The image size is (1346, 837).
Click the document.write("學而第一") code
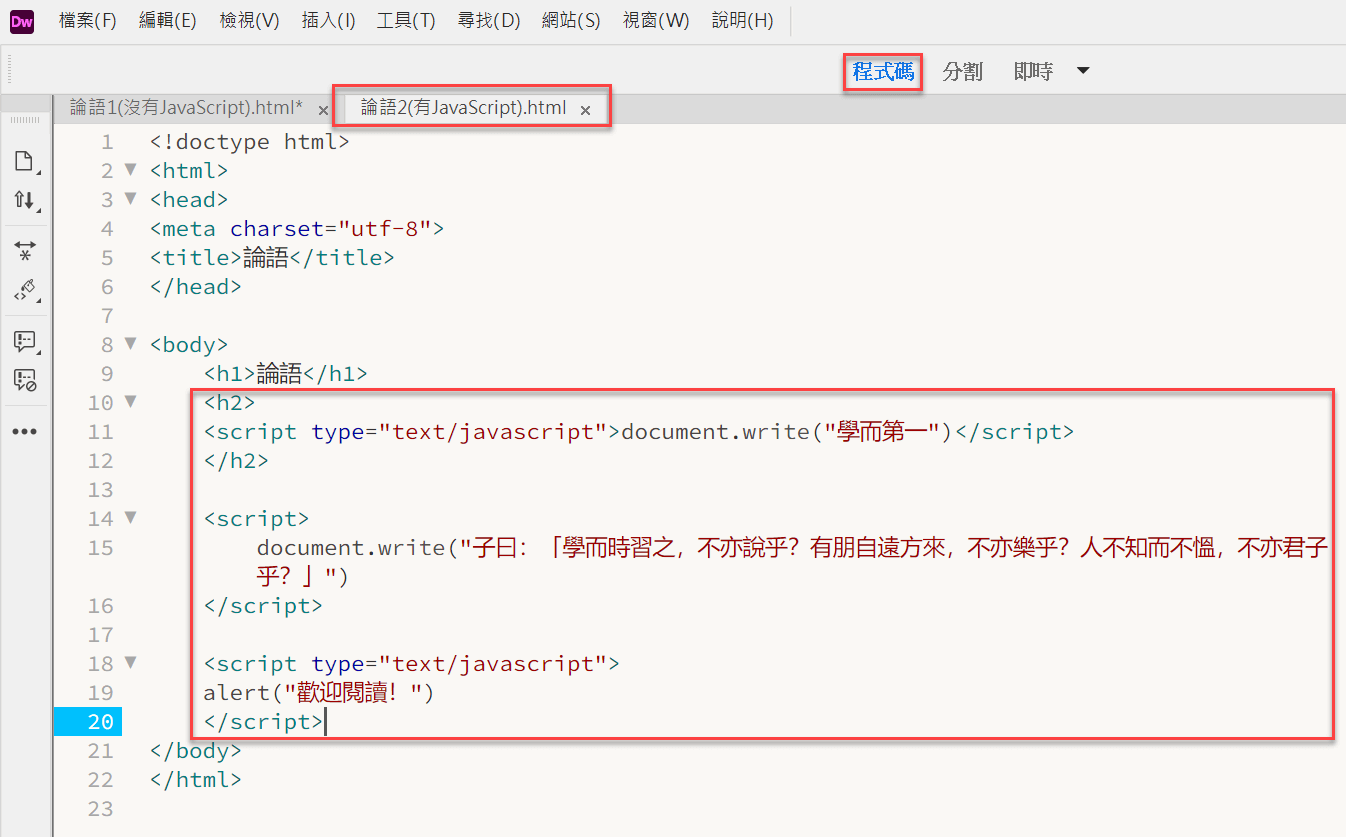click(788, 432)
